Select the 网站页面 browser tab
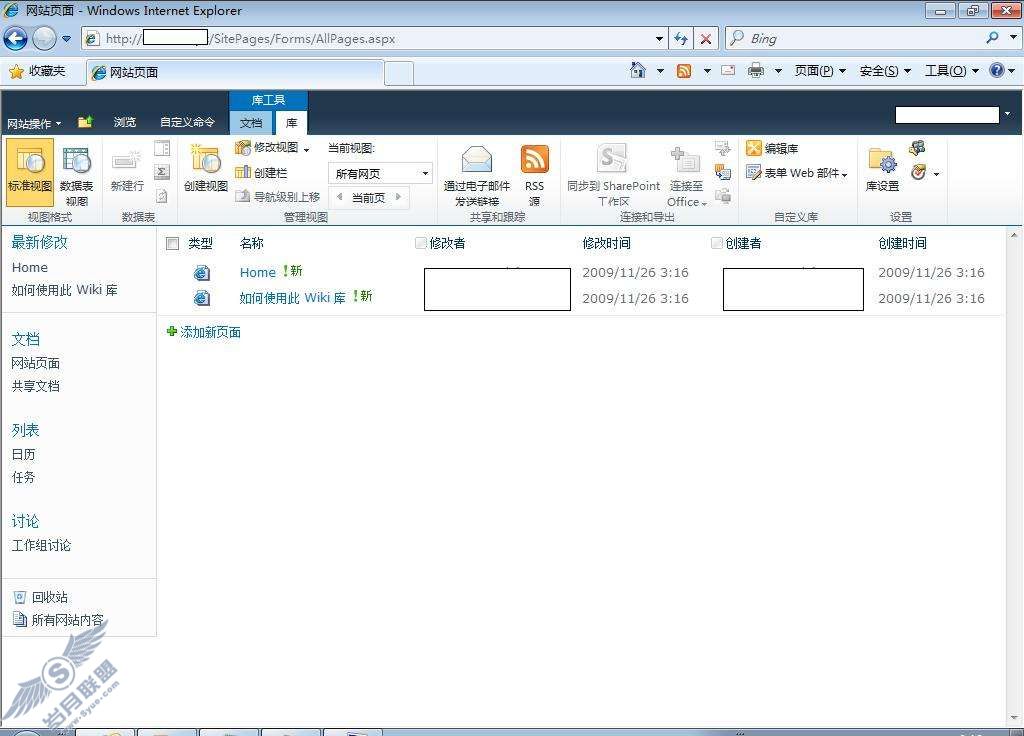 pos(235,72)
